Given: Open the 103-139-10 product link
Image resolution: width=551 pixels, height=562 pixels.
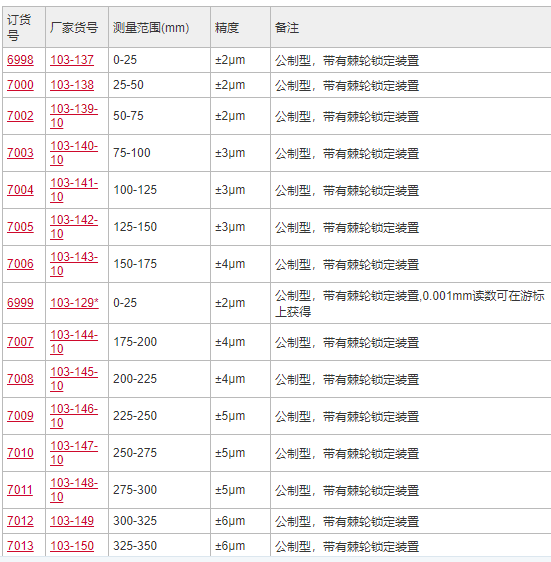Looking at the screenshot, I should (x=74, y=116).
